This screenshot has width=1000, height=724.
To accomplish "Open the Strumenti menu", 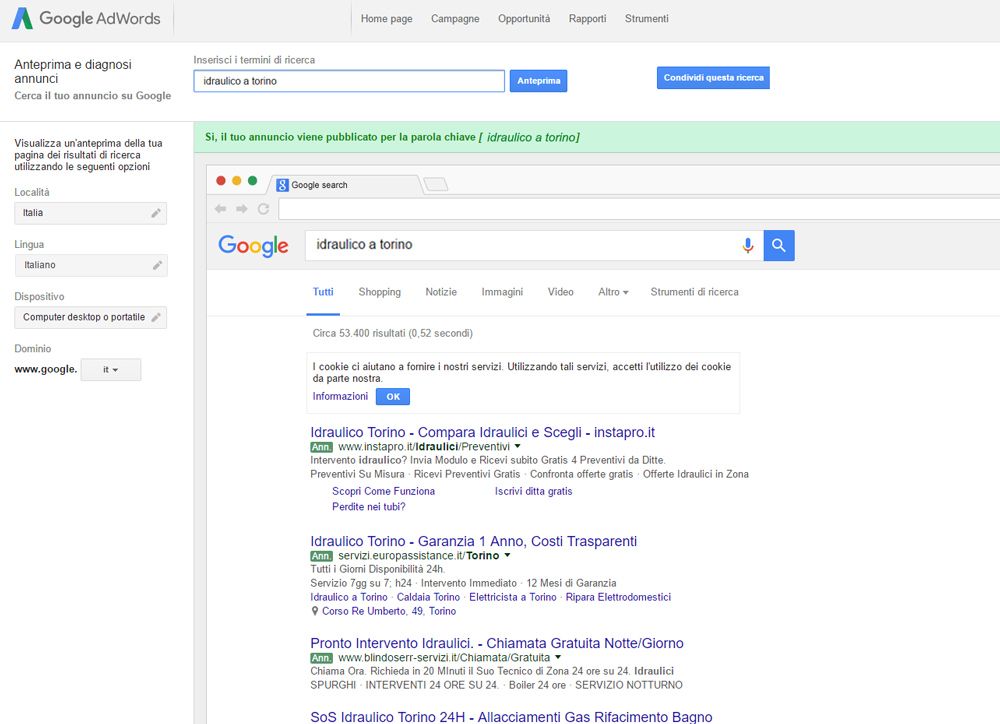I will (647, 19).
